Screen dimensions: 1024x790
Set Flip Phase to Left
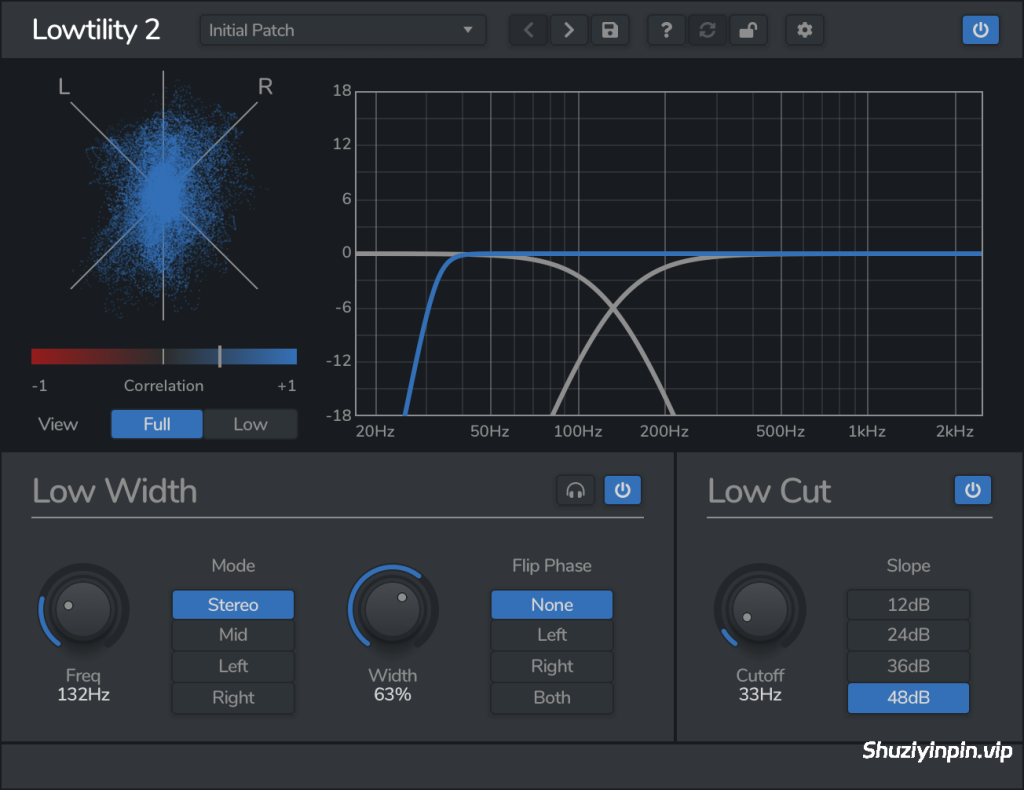tap(552, 635)
